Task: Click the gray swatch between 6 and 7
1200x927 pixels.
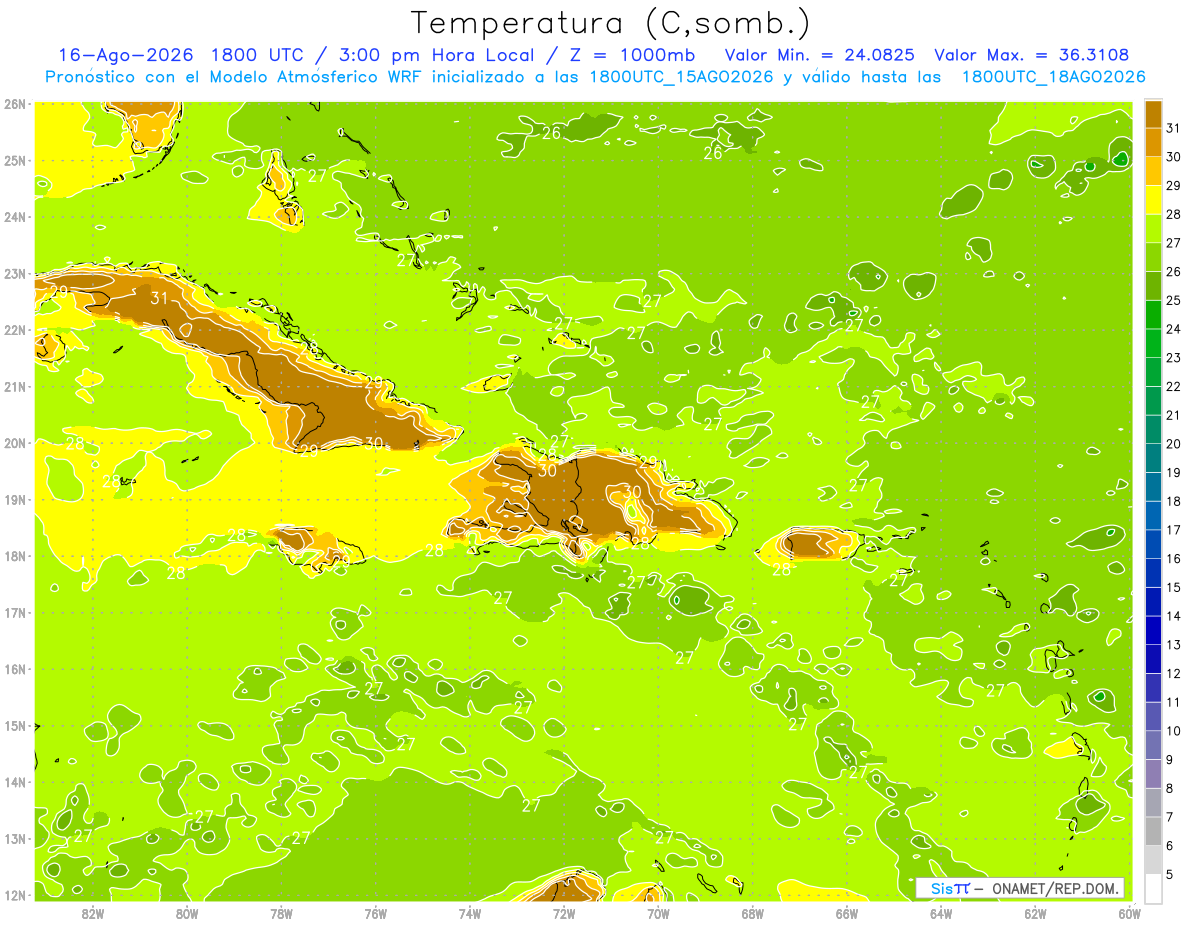Action: [x=1153, y=831]
